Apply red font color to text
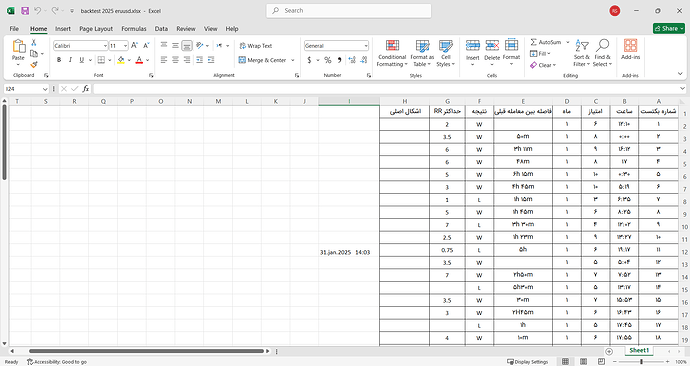 [x=139, y=60]
